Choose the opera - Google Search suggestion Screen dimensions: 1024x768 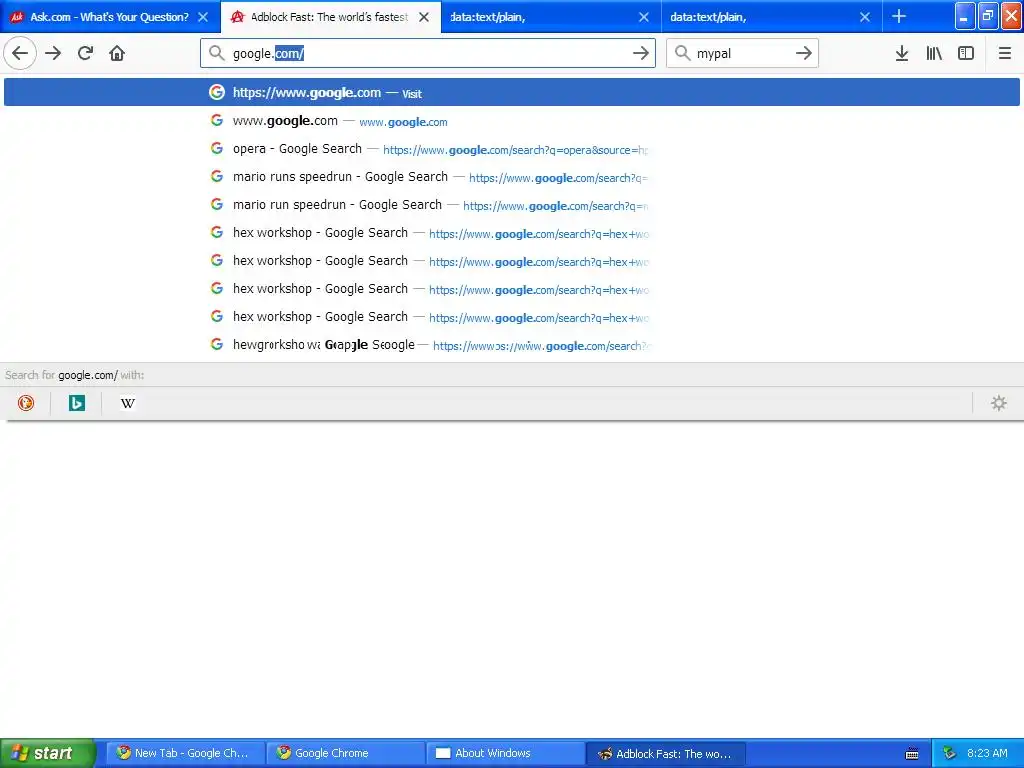(x=512, y=149)
